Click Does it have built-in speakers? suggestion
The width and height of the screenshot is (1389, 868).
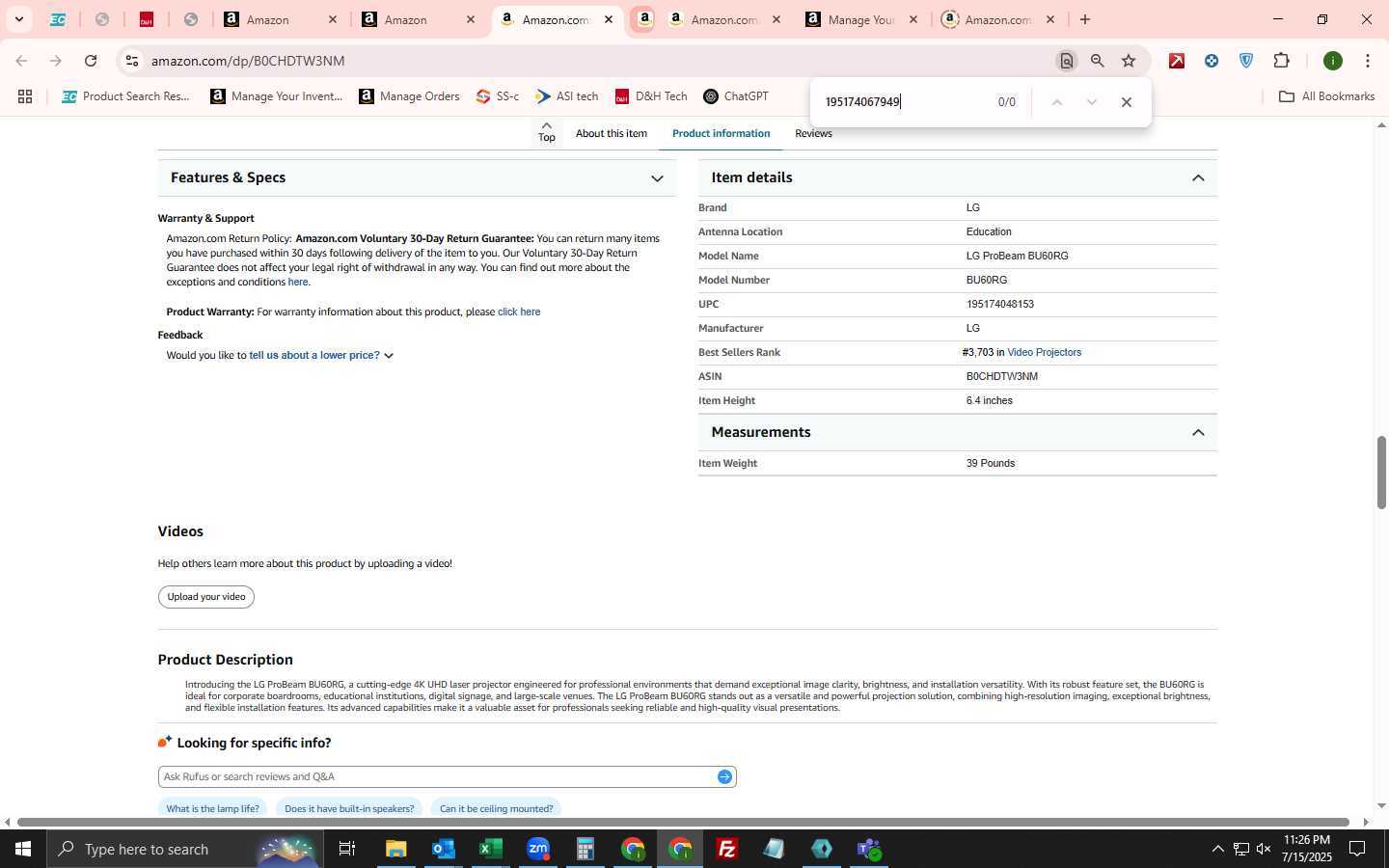coord(349,808)
